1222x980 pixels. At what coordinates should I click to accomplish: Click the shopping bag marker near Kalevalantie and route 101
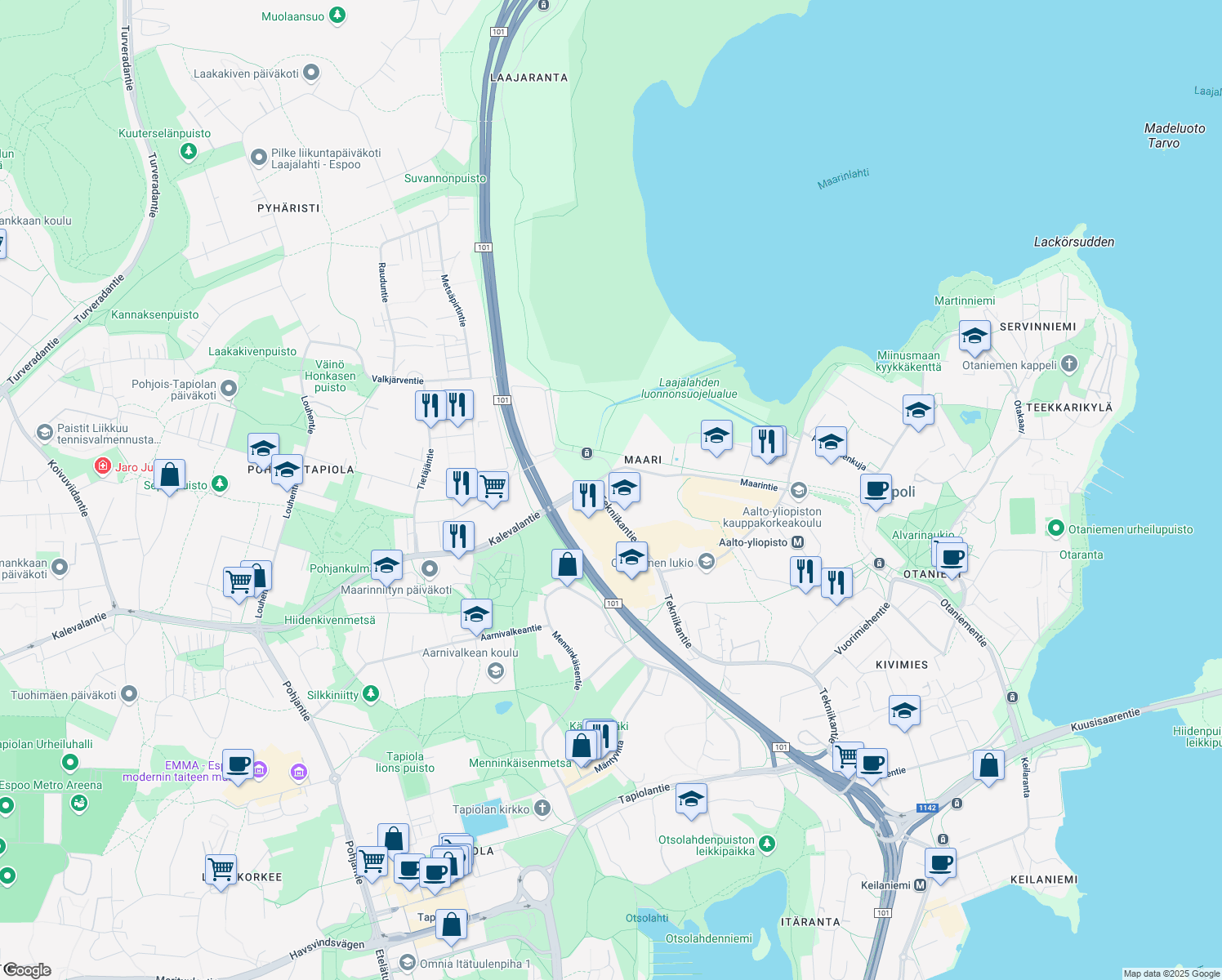coord(567,566)
